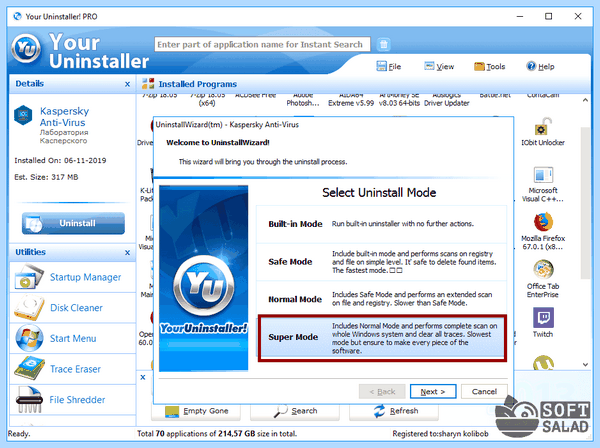This screenshot has height=448, width=600.
Task: Click the scroll down arrow of programs list
Action: click(585, 364)
